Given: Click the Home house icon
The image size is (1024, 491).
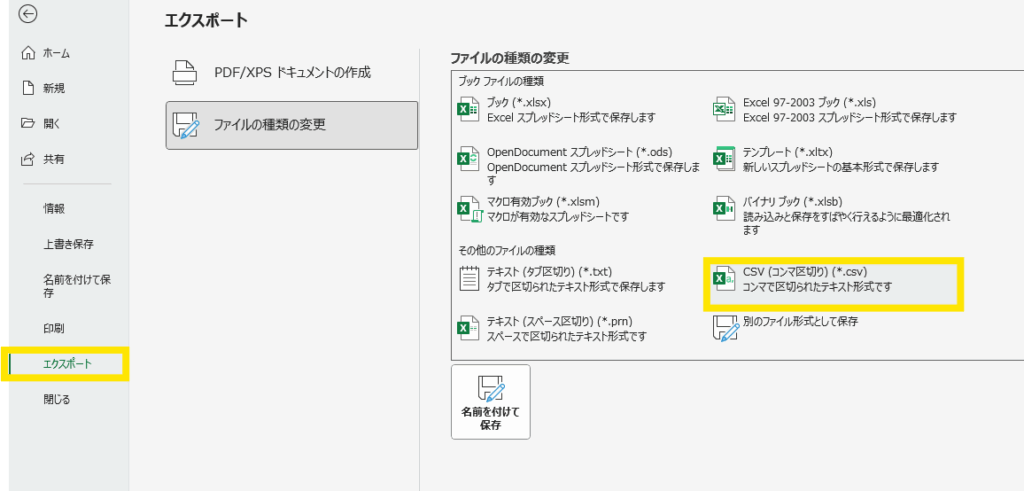Looking at the screenshot, I should click(27, 53).
